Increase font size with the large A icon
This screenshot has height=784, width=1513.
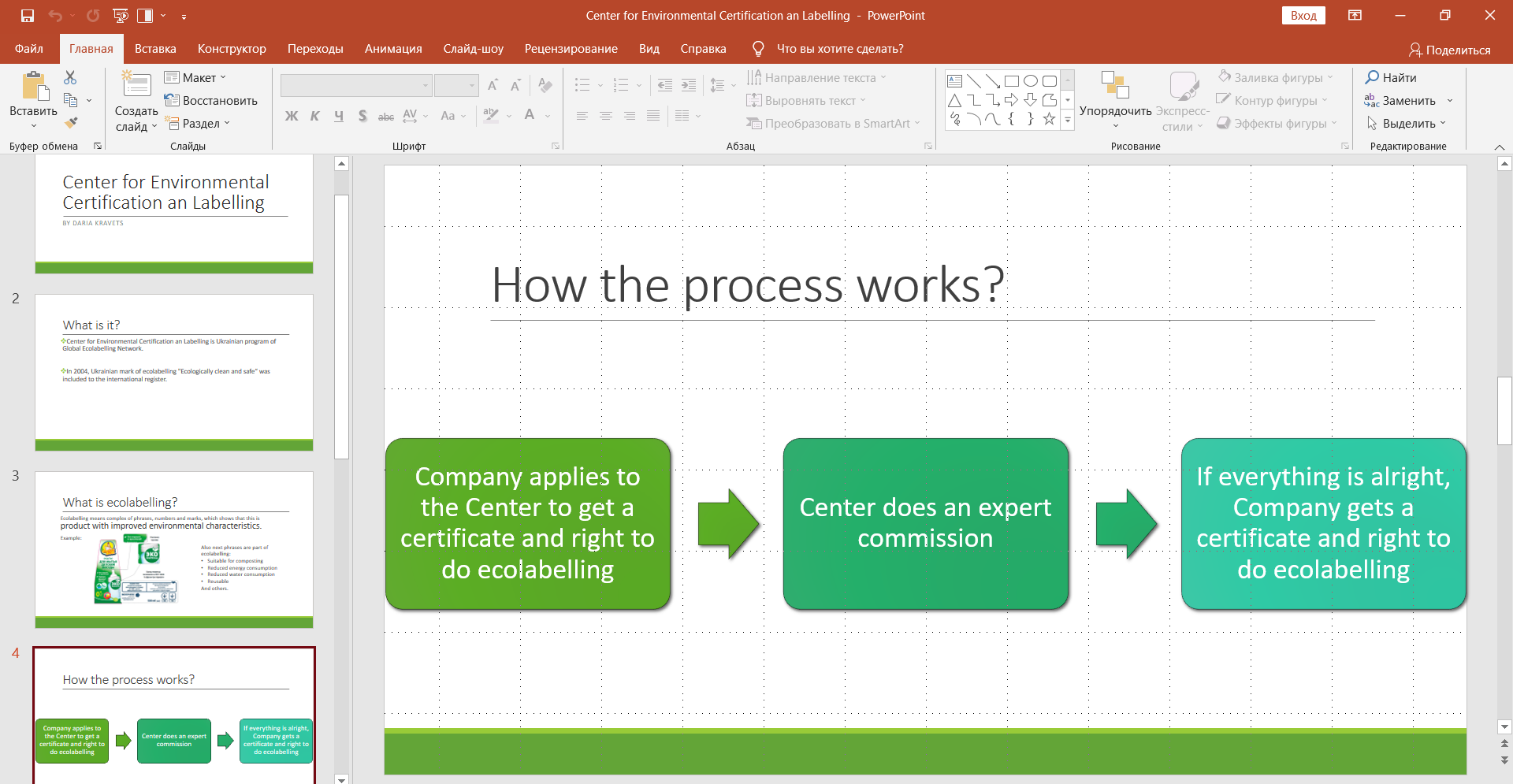493,85
